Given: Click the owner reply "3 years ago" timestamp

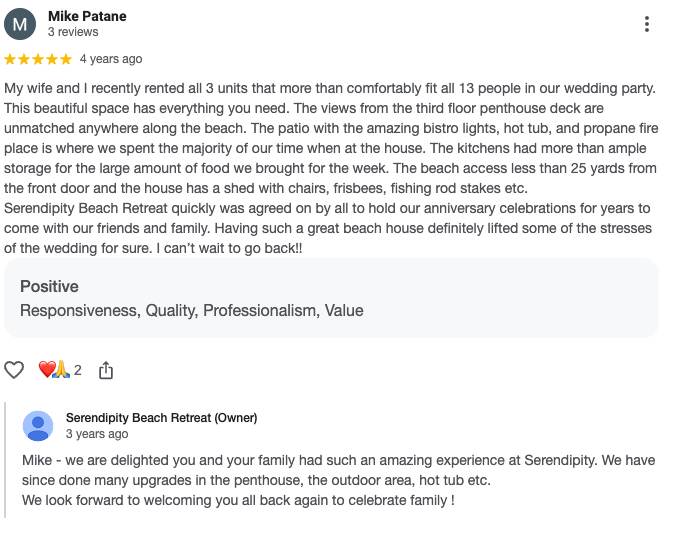Looking at the screenshot, I should pyautogui.click(x=97, y=434).
